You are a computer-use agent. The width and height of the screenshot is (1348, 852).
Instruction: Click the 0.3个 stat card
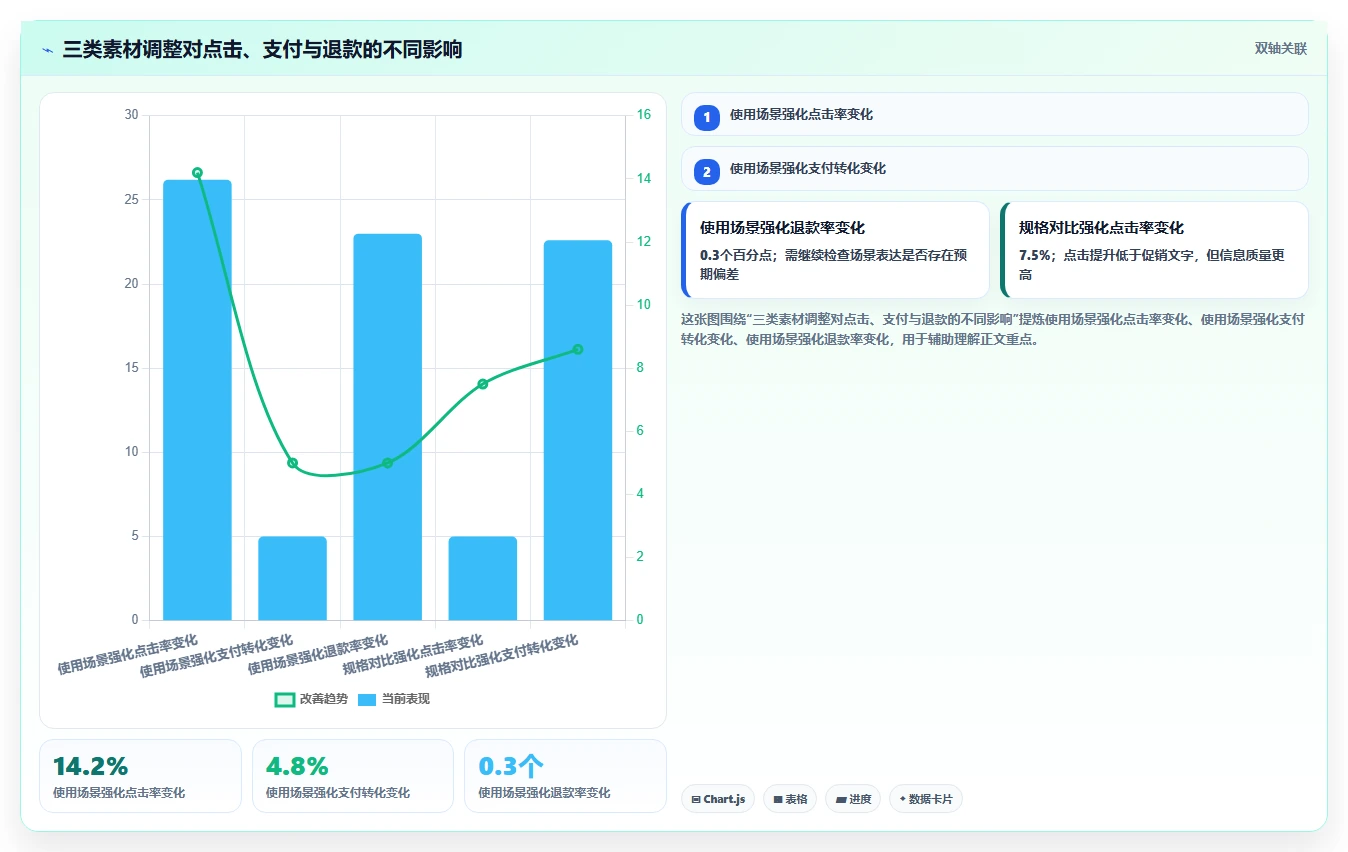point(565,776)
